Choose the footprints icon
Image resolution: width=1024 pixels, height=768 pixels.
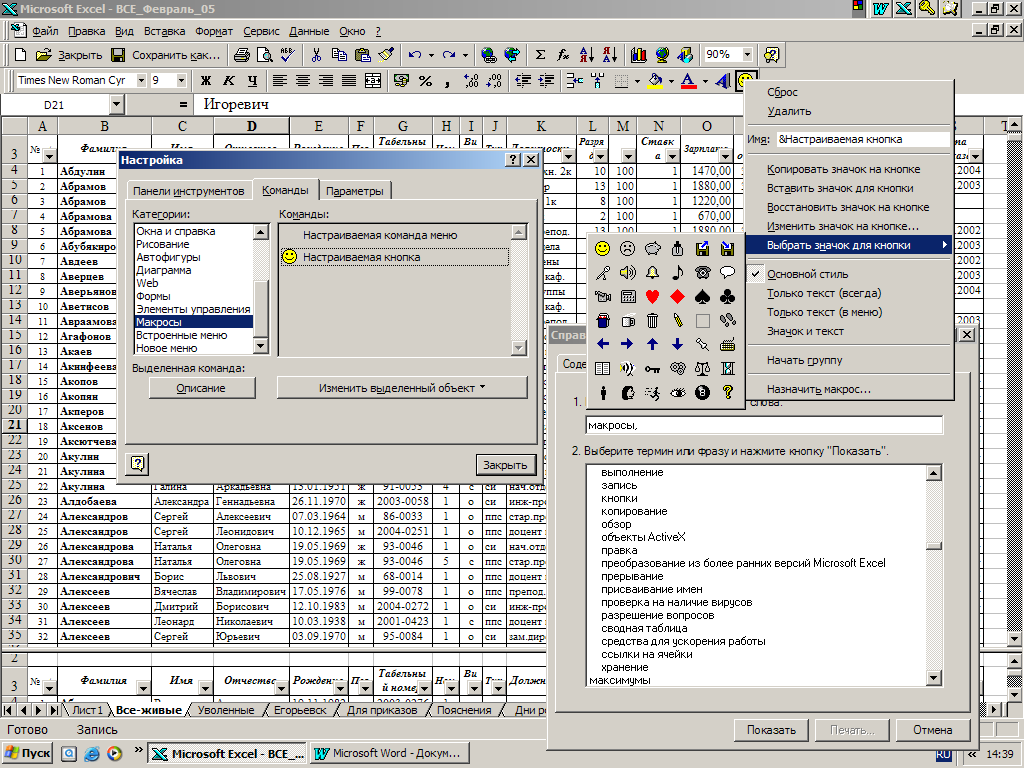click(728, 321)
